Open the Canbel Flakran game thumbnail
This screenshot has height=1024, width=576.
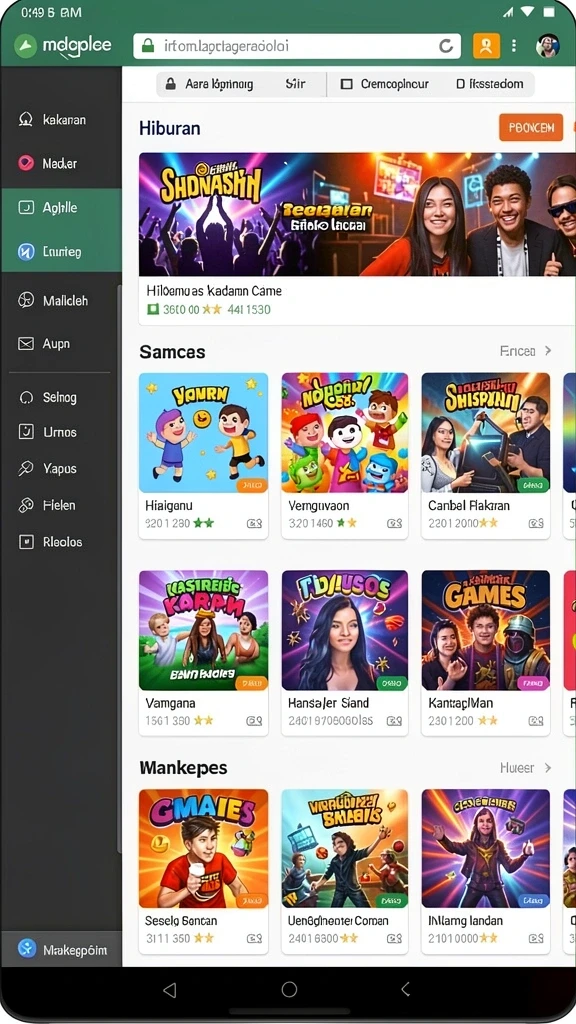pyautogui.click(x=485, y=432)
